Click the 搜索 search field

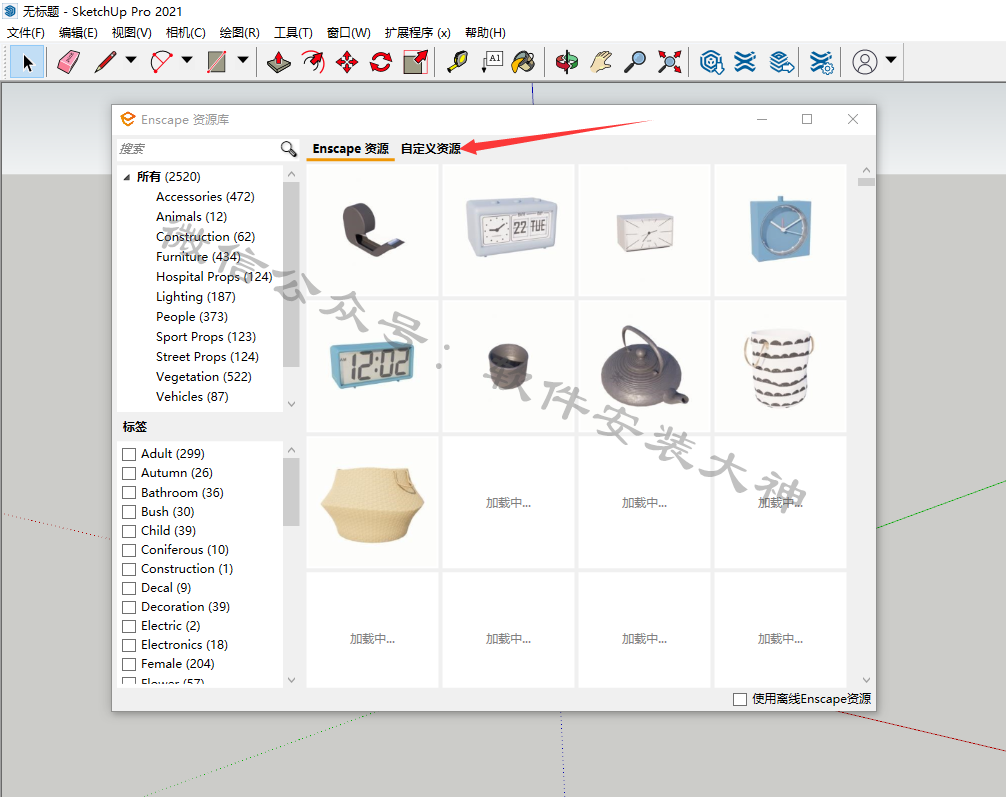pos(198,149)
